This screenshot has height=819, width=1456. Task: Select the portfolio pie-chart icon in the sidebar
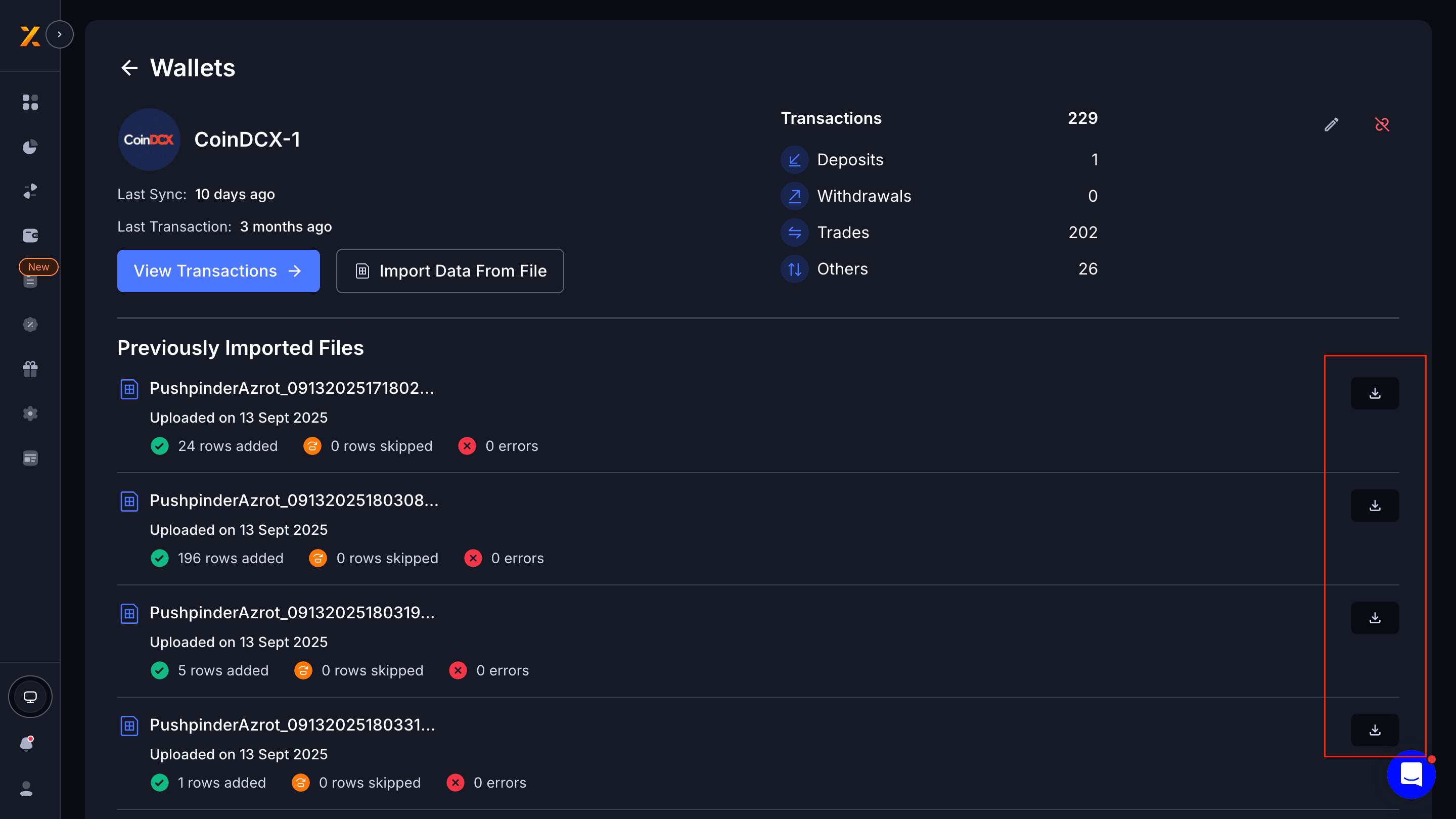[30, 147]
